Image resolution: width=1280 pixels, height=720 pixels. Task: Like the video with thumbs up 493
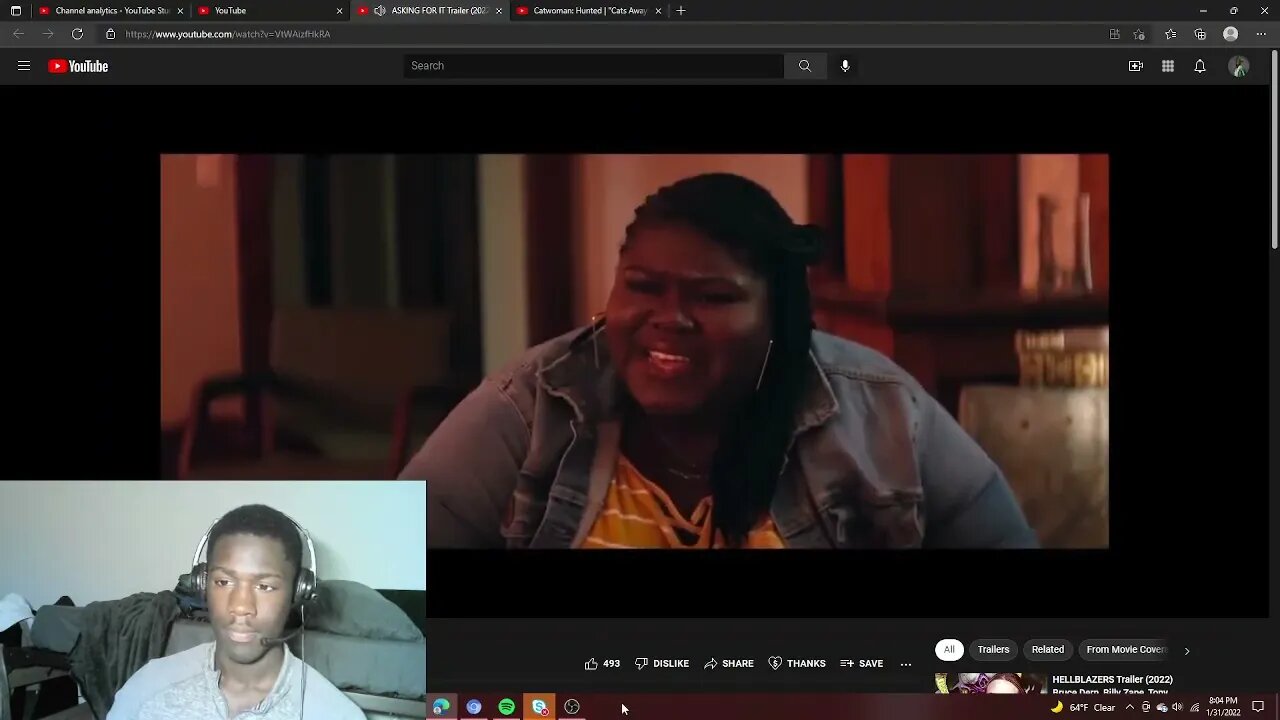click(602, 663)
